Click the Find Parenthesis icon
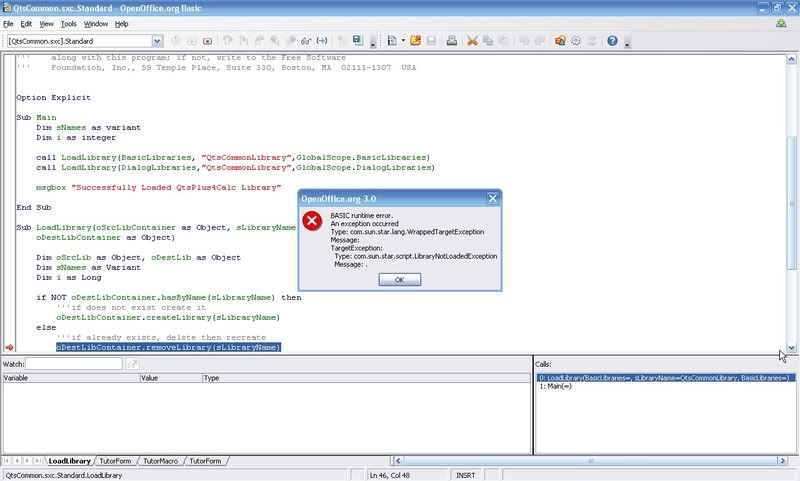Screen dimensions: 800x481 (320, 41)
